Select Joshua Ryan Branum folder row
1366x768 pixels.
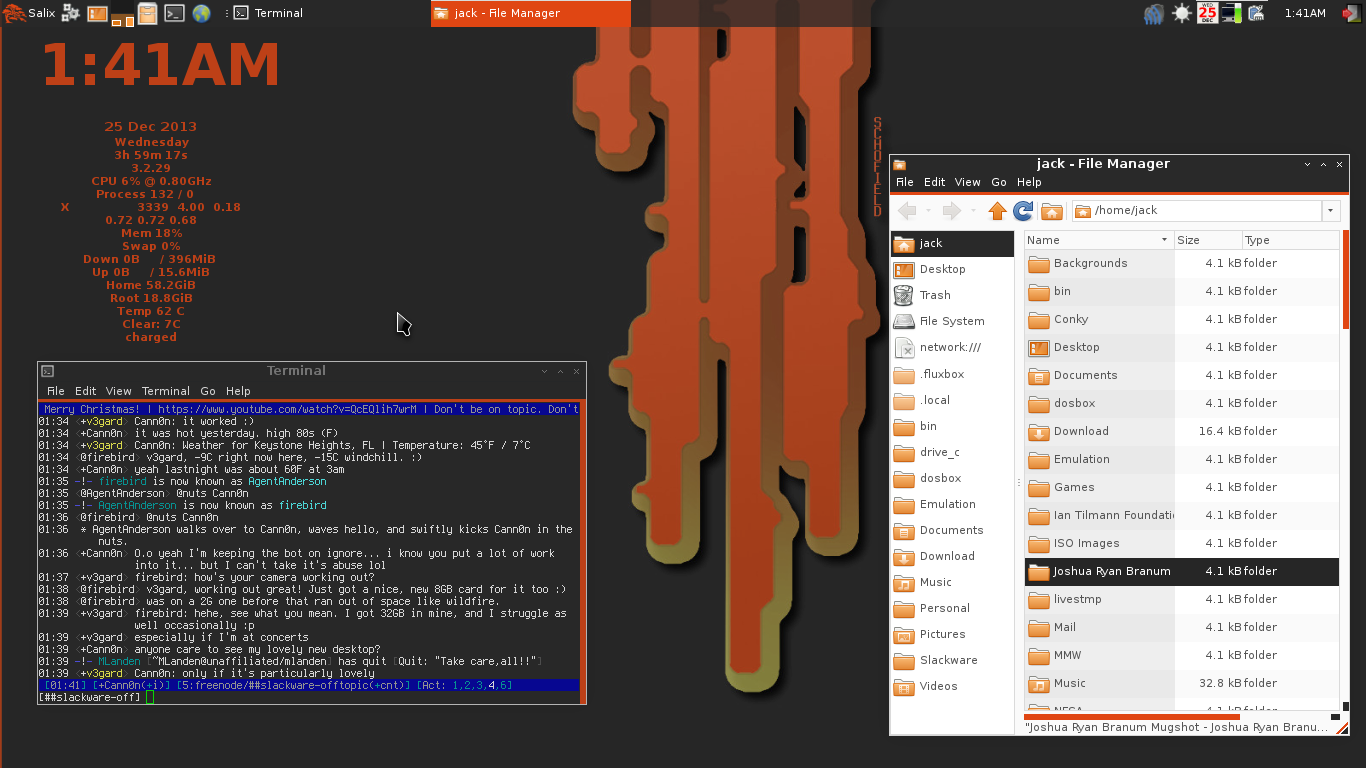(1181, 571)
